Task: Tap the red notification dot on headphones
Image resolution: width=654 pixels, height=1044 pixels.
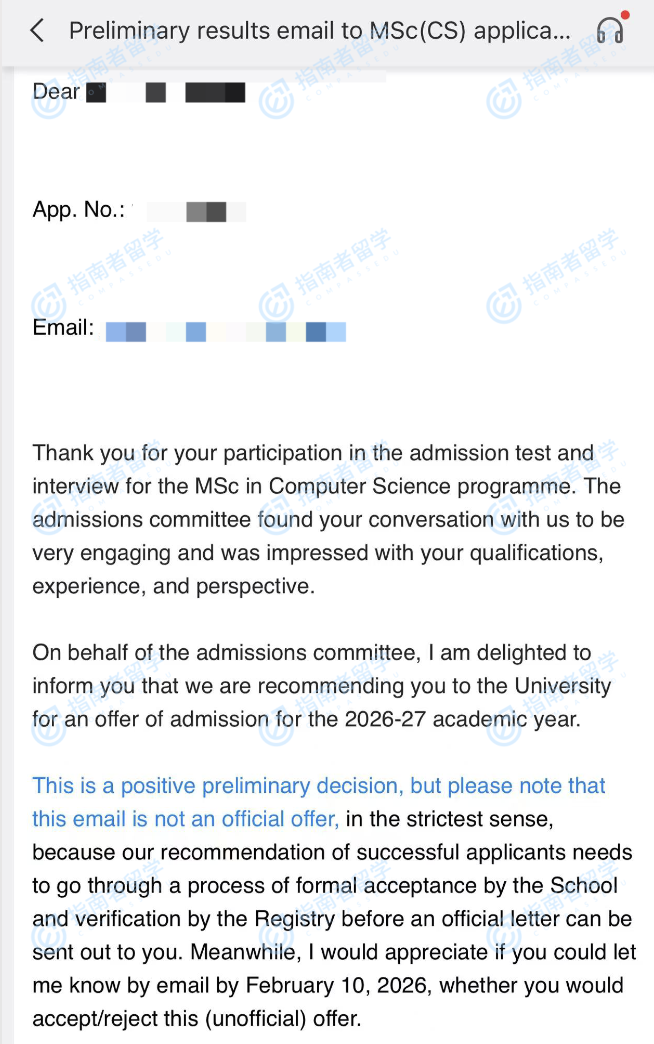Action: [625, 16]
